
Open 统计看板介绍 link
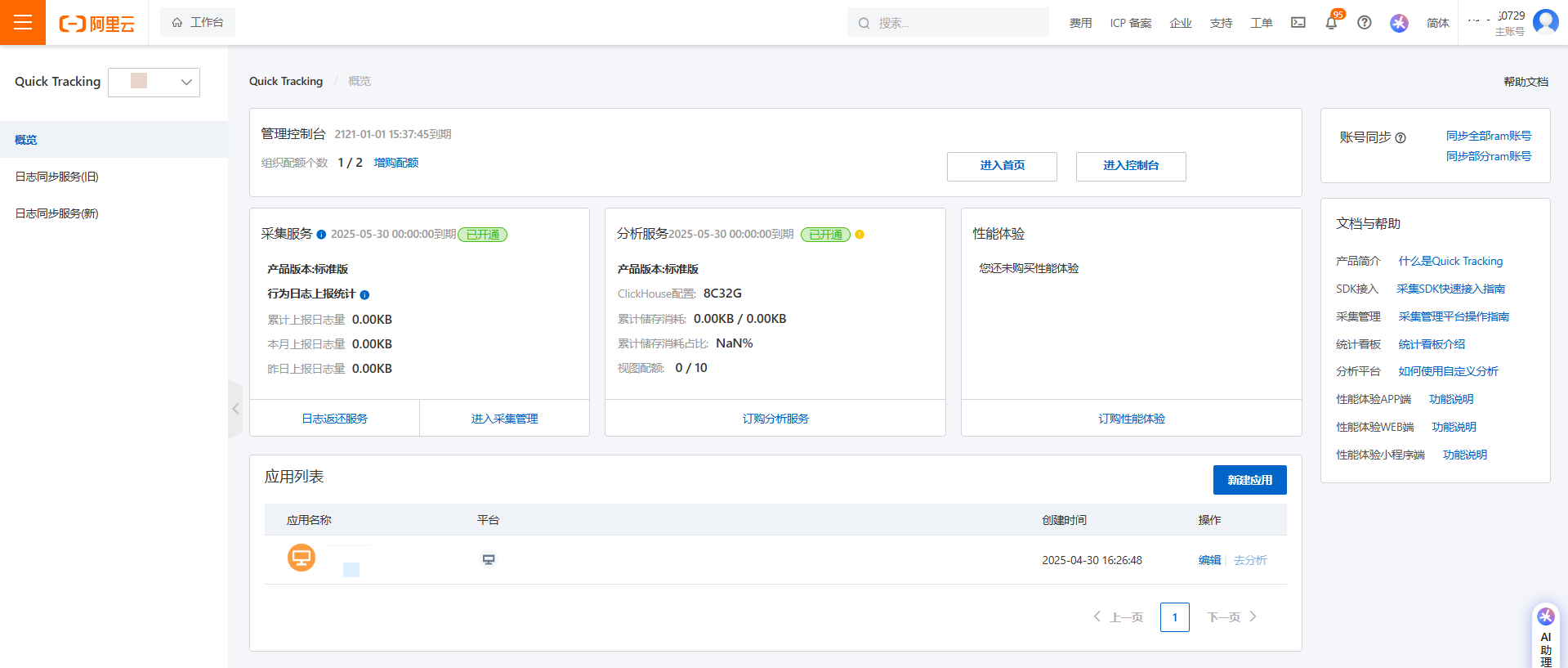(1432, 344)
